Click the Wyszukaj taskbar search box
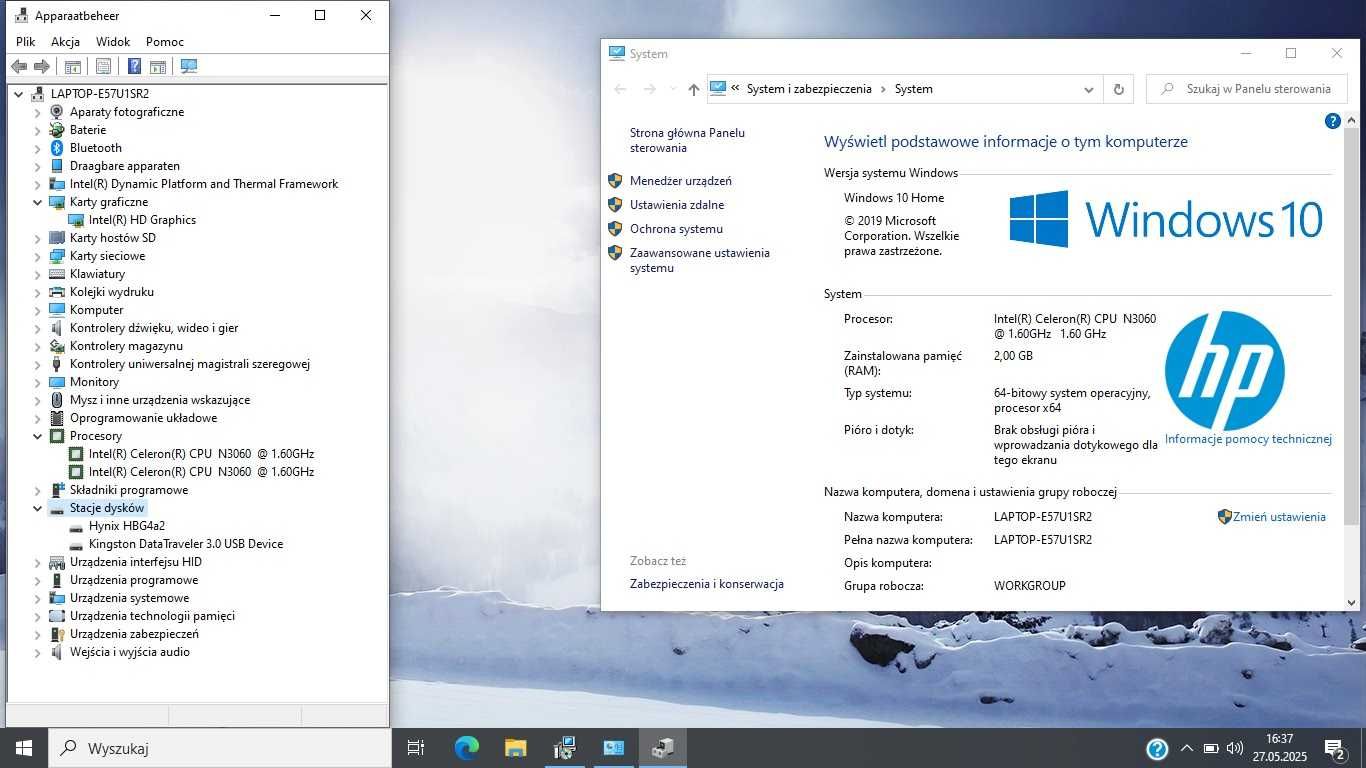This screenshot has width=1366, height=768. [x=220, y=747]
